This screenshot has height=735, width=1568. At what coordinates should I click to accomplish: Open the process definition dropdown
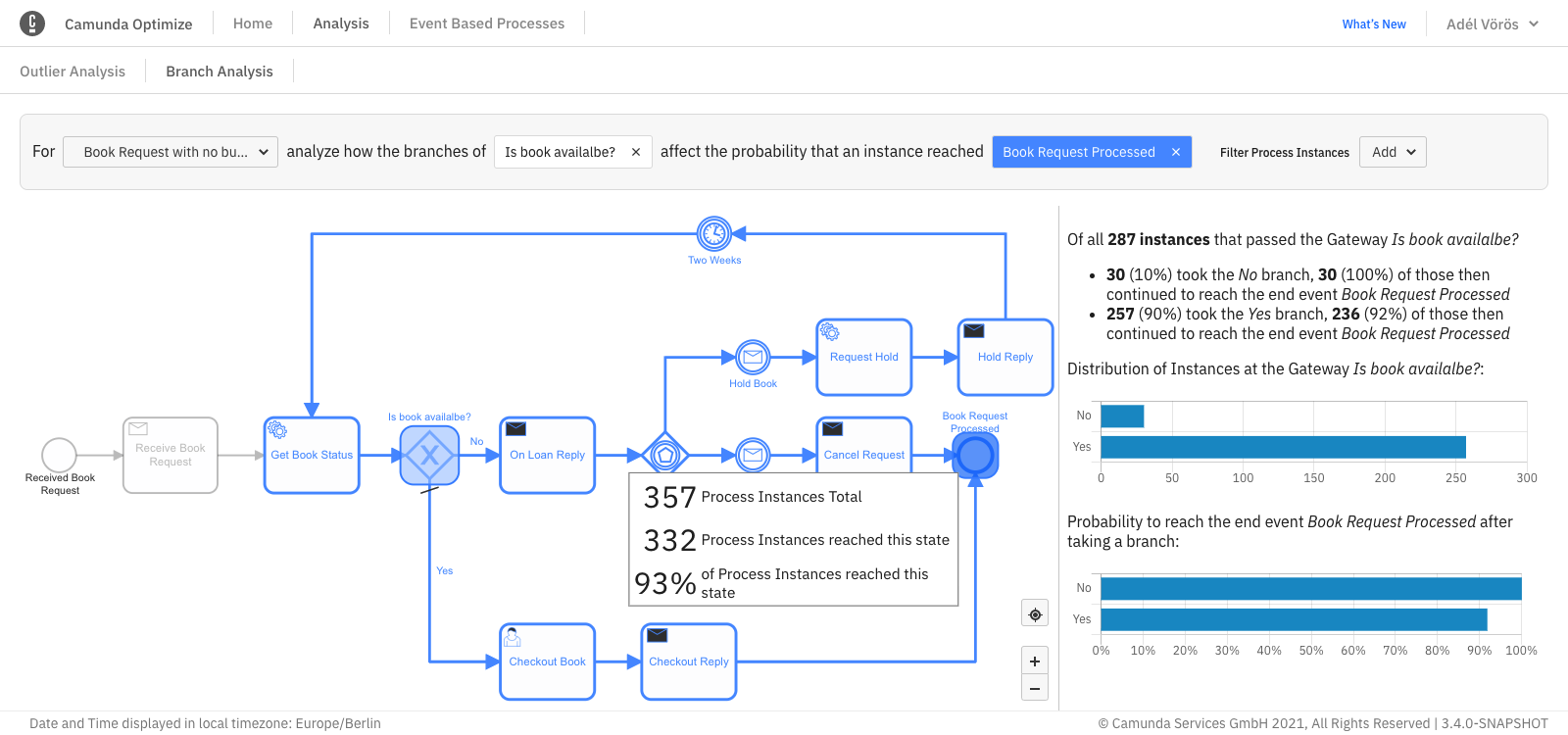point(171,152)
